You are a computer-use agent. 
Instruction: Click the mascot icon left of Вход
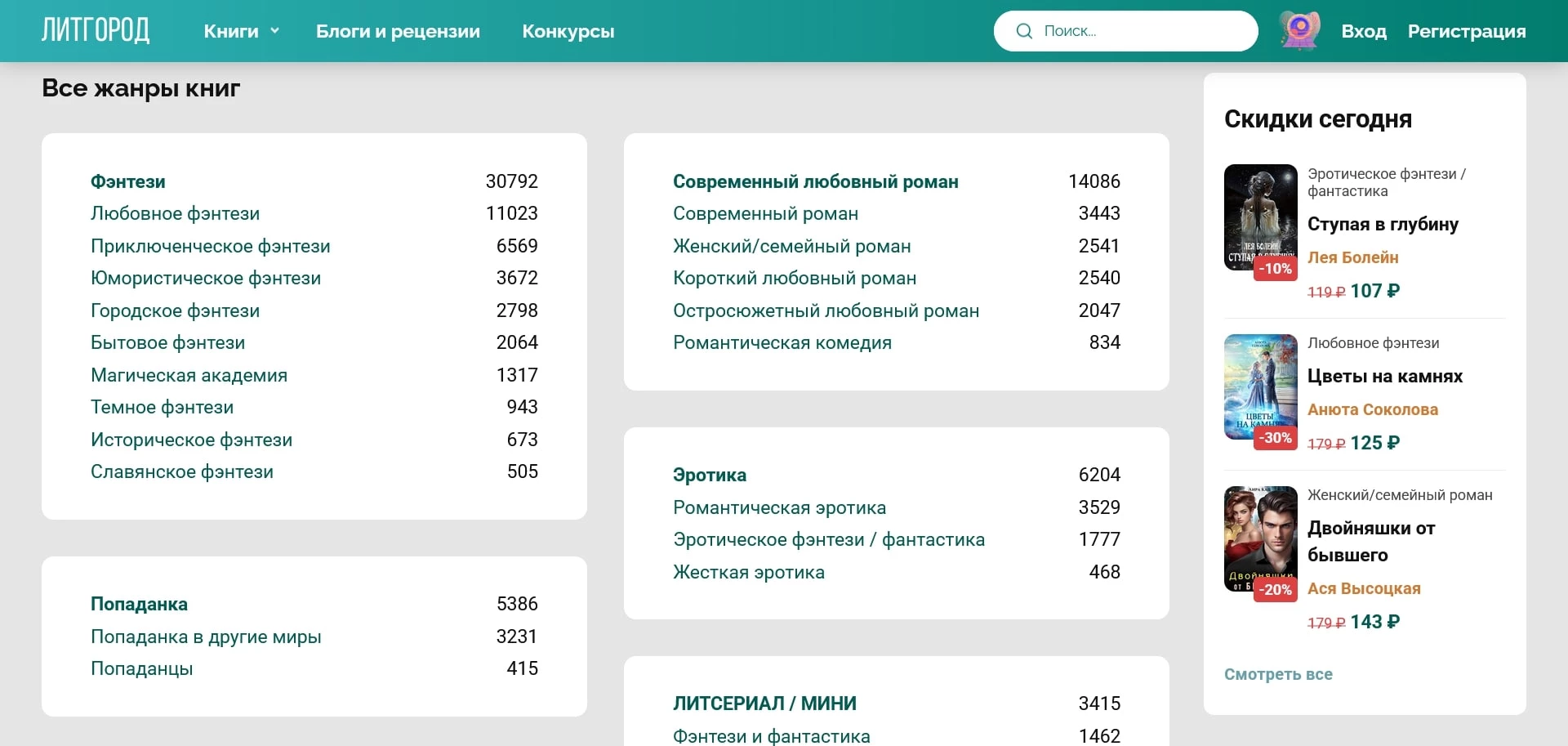point(1298,30)
